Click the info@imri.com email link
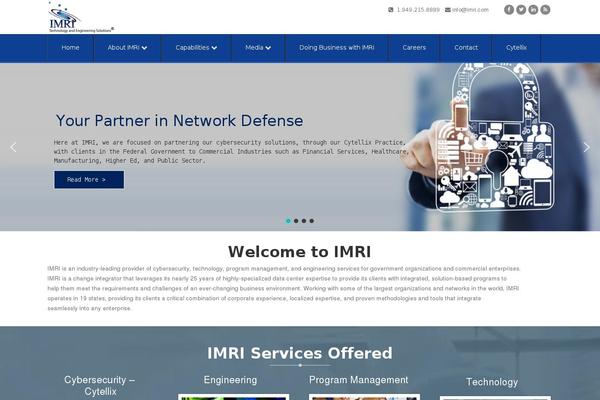Viewport: 600px width, 400px height. pos(470,10)
